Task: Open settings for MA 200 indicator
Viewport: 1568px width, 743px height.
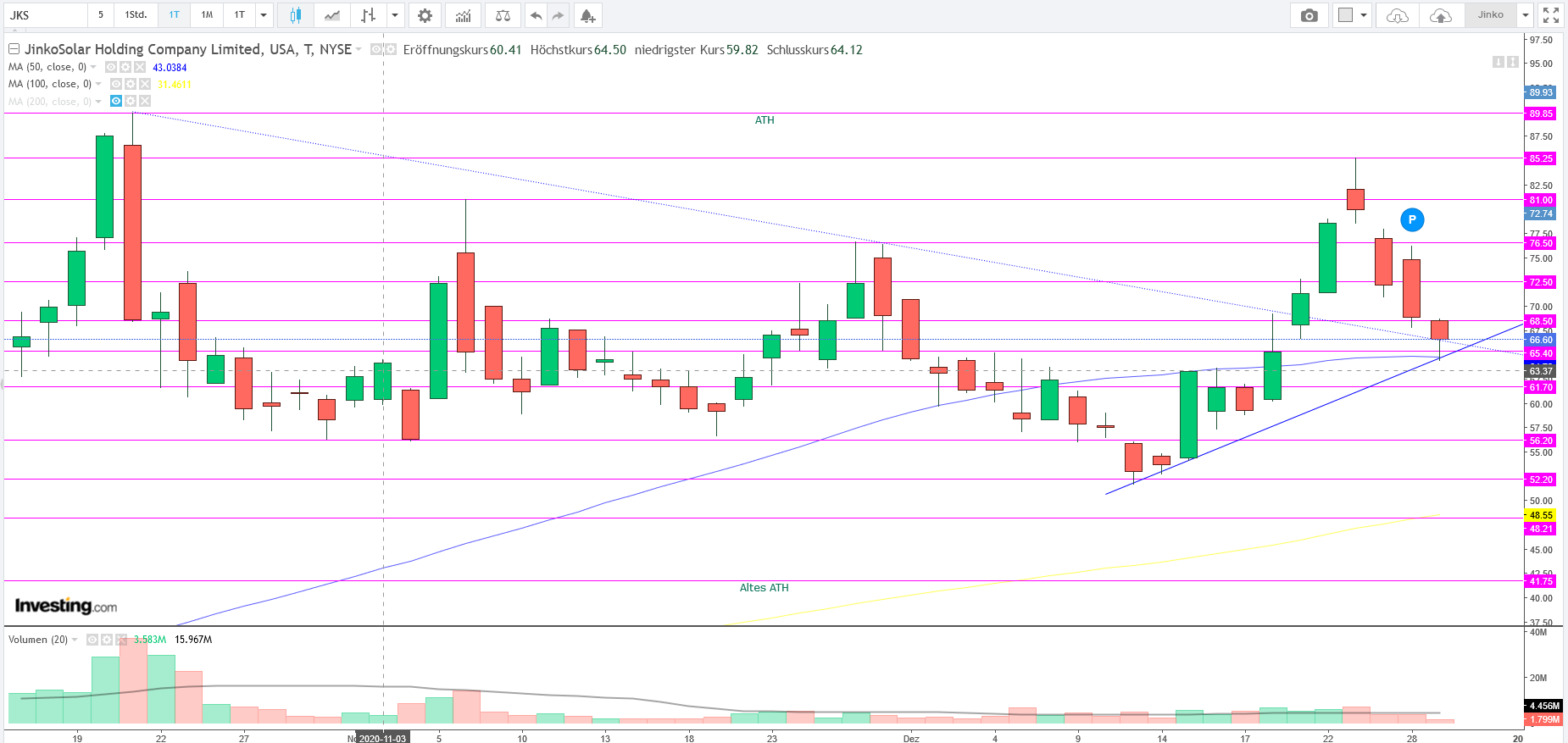Action: [131, 101]
